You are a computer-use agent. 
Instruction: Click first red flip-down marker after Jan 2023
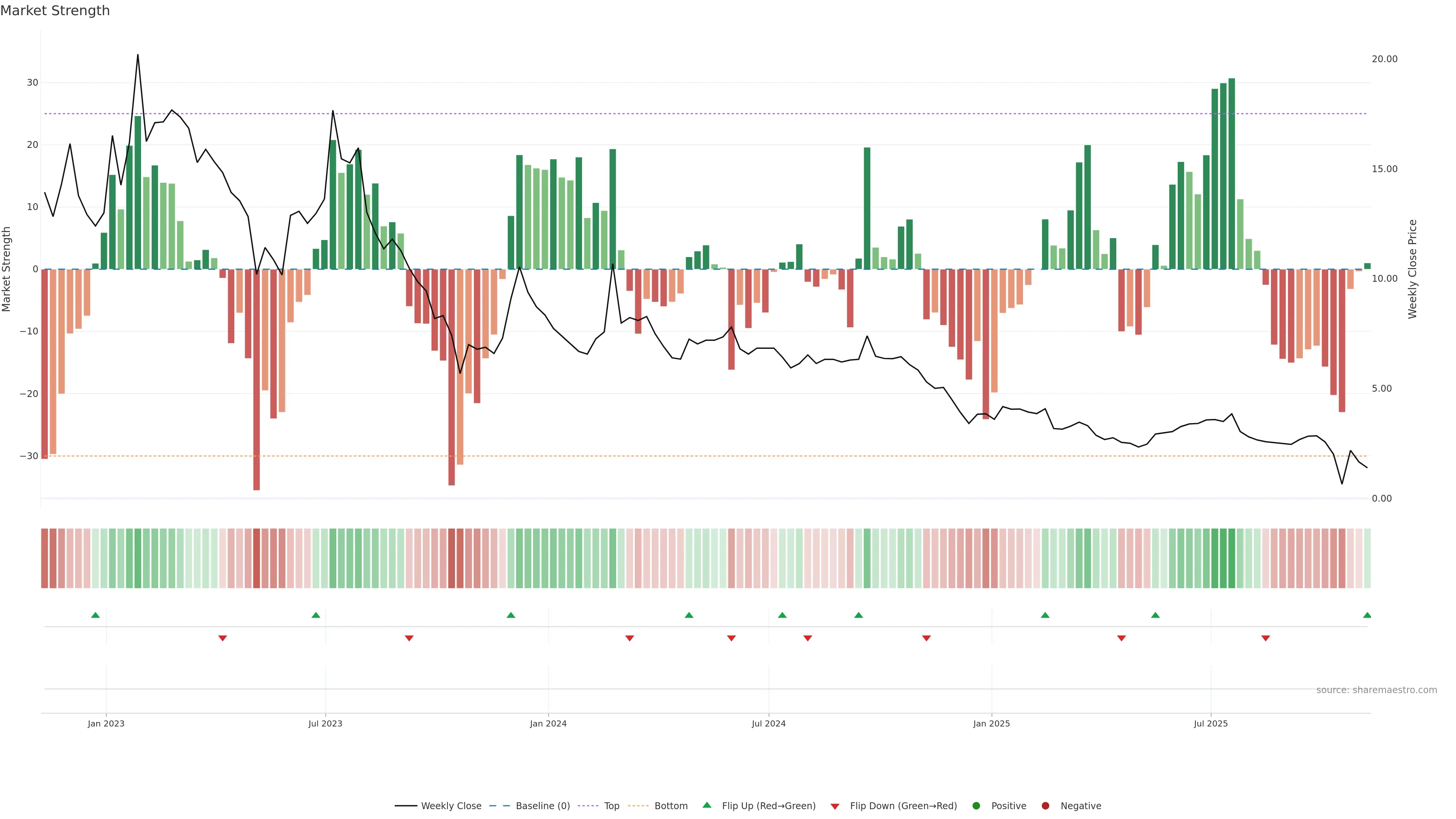click(223, 638)
